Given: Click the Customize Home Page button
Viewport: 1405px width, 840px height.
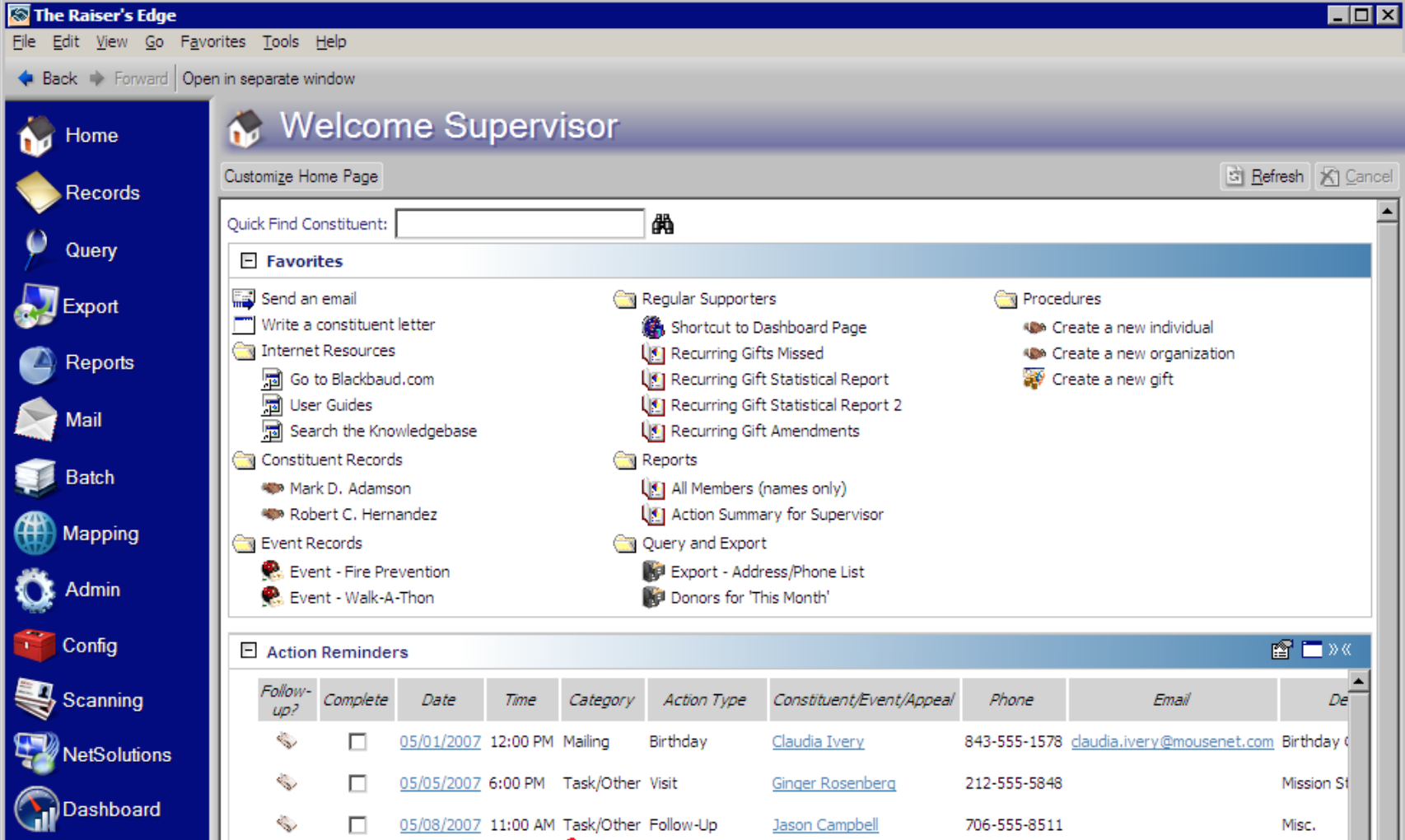Looking at the screenshot, I should pos(301,176).
